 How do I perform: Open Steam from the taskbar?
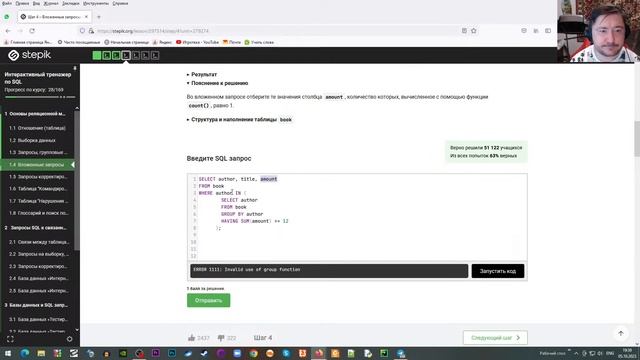(x=204, y=353)
